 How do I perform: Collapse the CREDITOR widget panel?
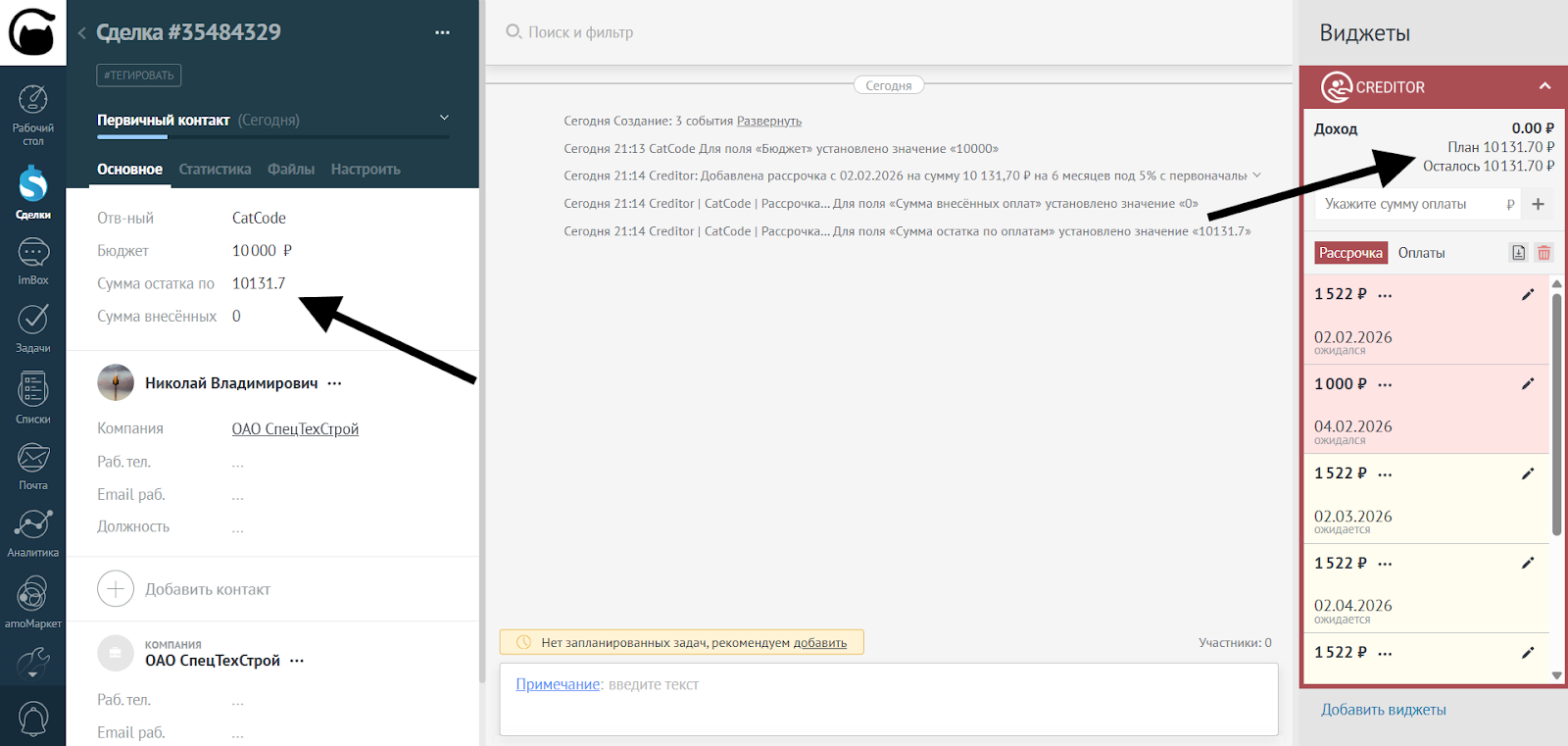coord(1544,86)
